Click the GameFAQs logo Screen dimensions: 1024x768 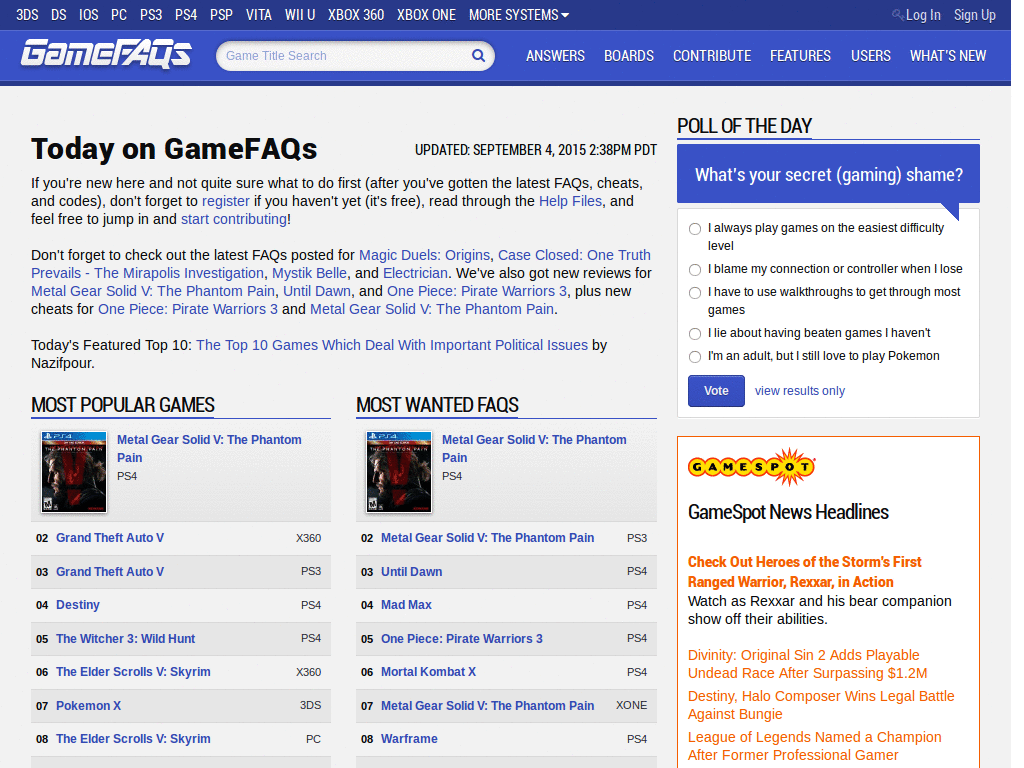tap(104, 55)
